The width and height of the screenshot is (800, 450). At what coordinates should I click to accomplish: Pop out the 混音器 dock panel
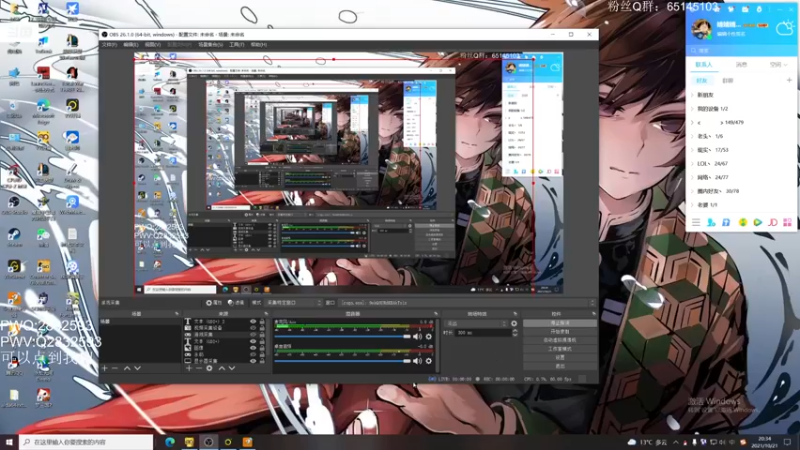(x=436, y=314)
